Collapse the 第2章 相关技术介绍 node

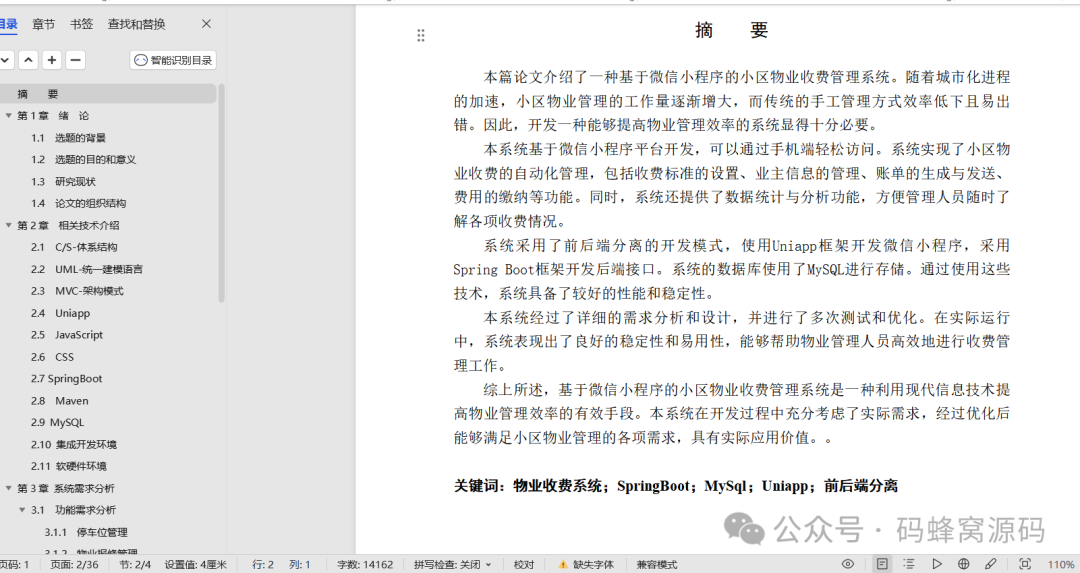point(8,225)
